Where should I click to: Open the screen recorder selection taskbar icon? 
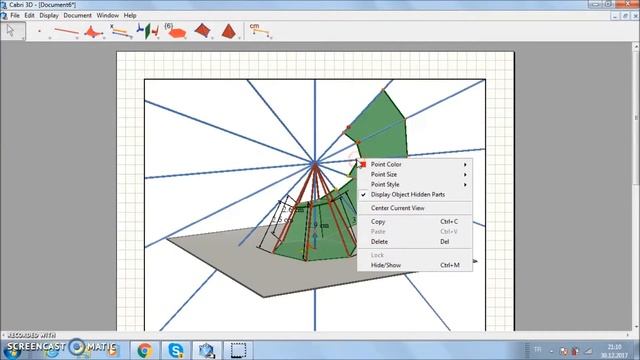click(238, 350)
